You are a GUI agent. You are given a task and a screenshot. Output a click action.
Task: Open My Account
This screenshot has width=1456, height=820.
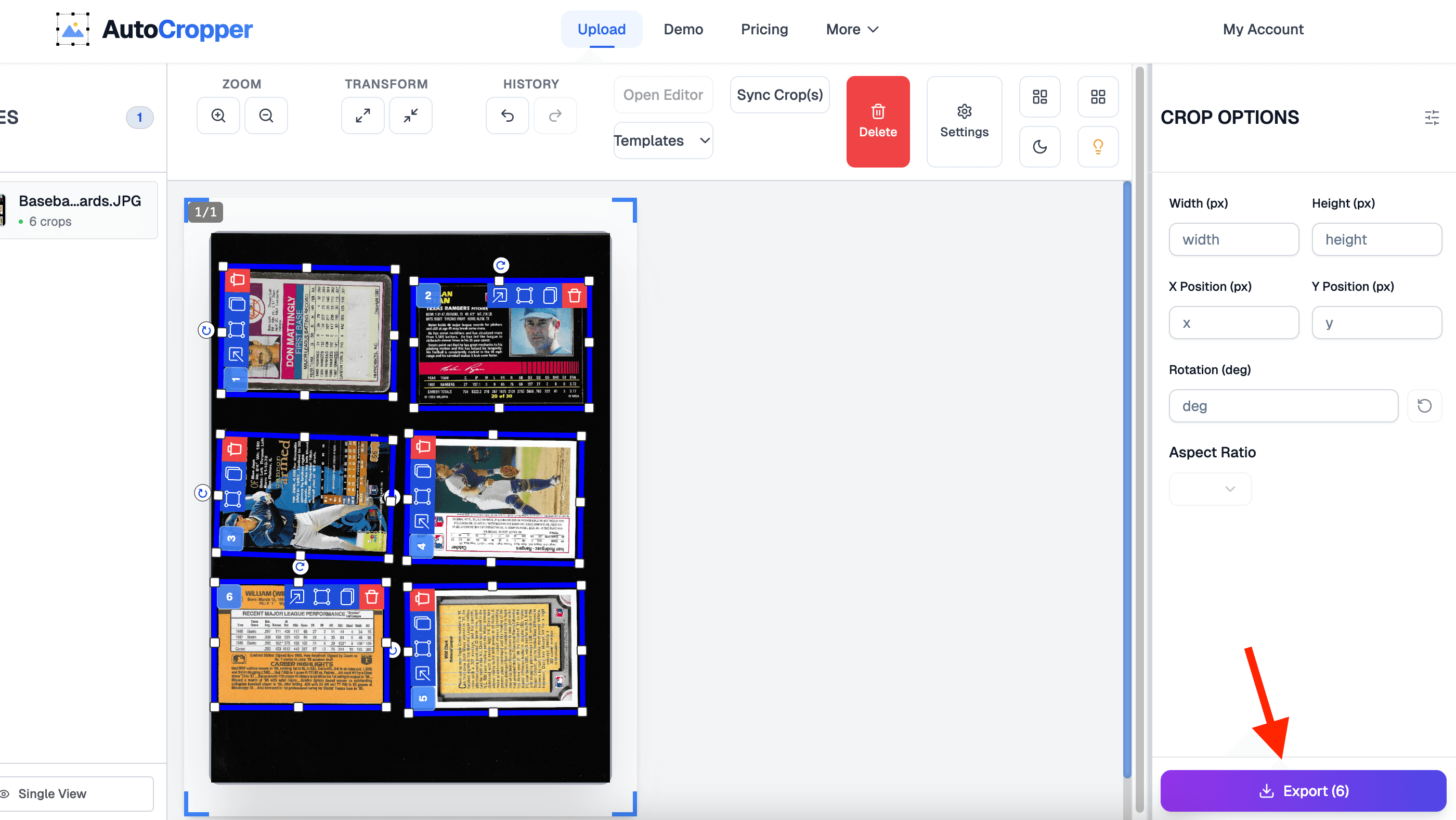[x=1263, y=30]
